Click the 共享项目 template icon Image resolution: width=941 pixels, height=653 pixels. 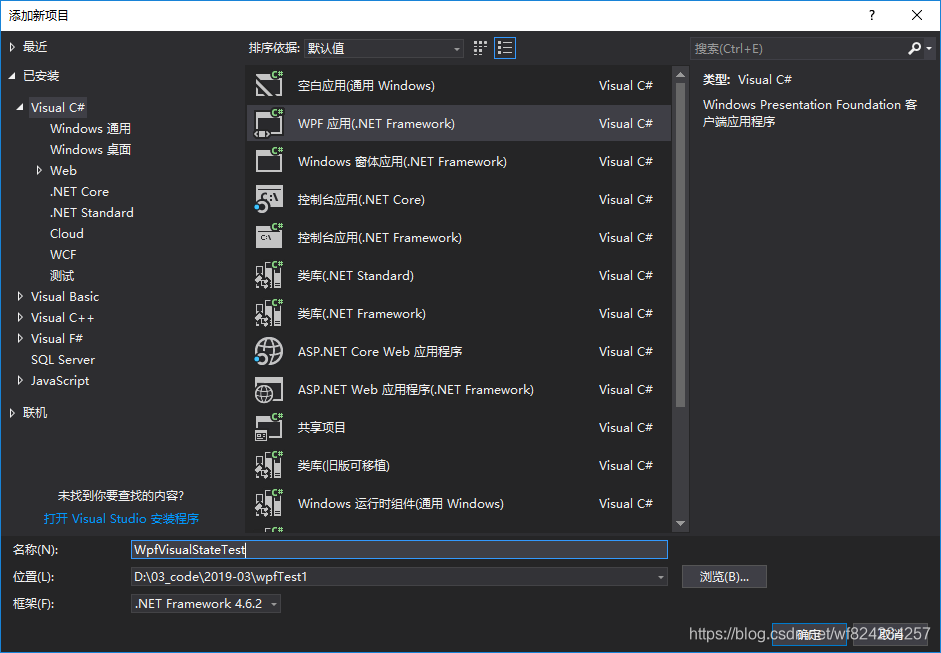click(269, 427)
